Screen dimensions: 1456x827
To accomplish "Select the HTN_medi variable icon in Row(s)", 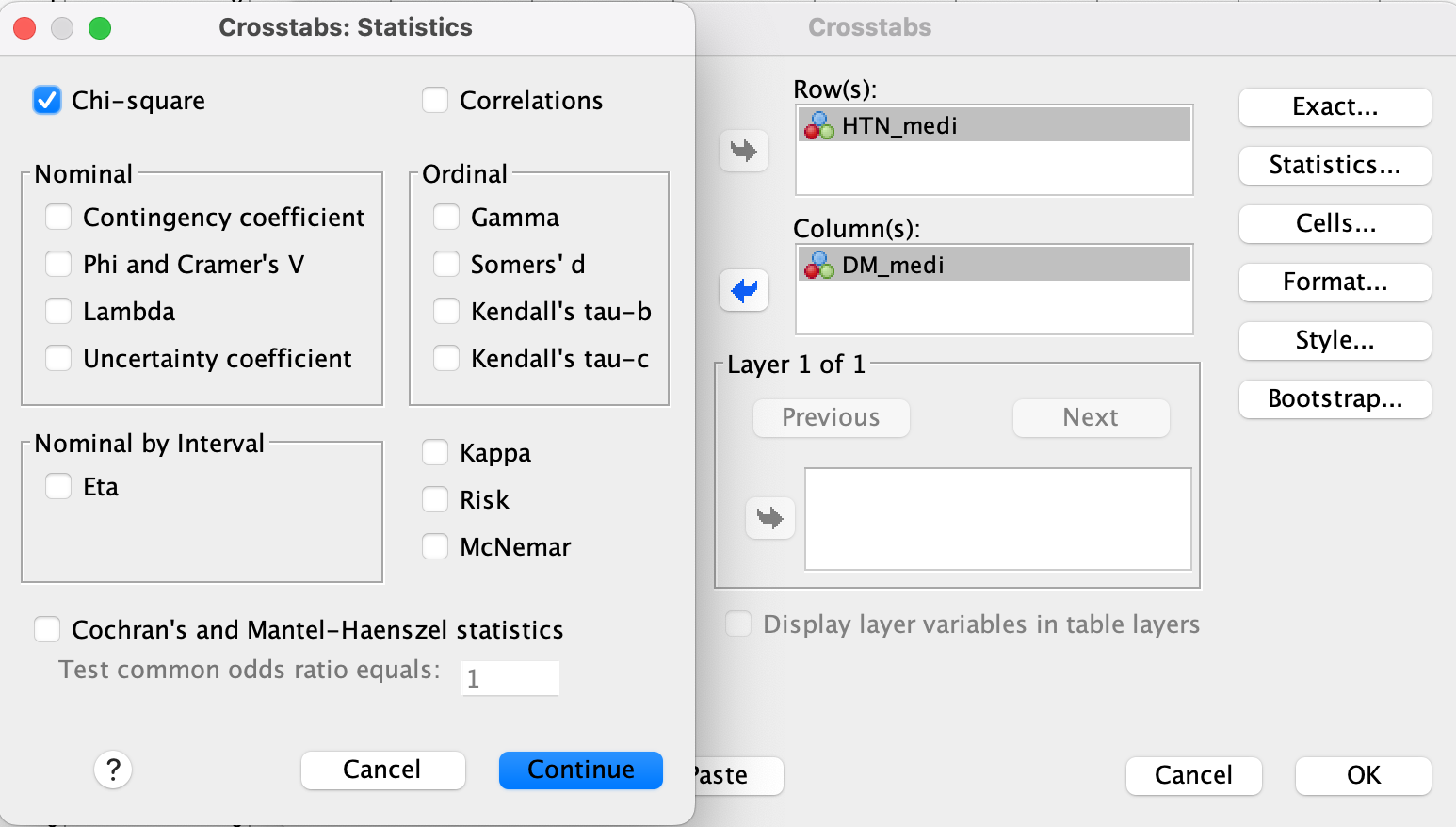I will [x=818, y=125].
